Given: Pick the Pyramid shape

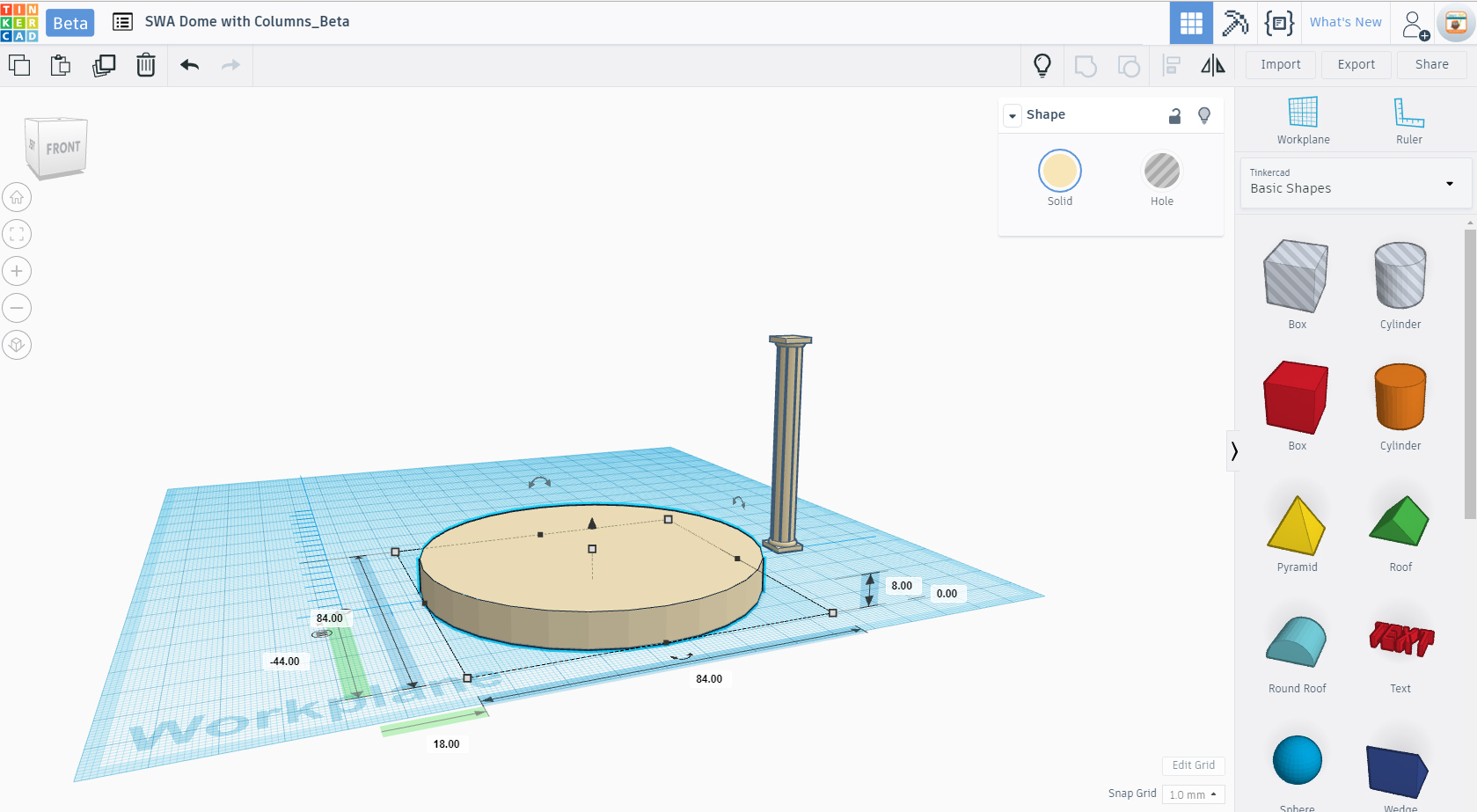Looking at the screenshot, I should [1297, 525].
